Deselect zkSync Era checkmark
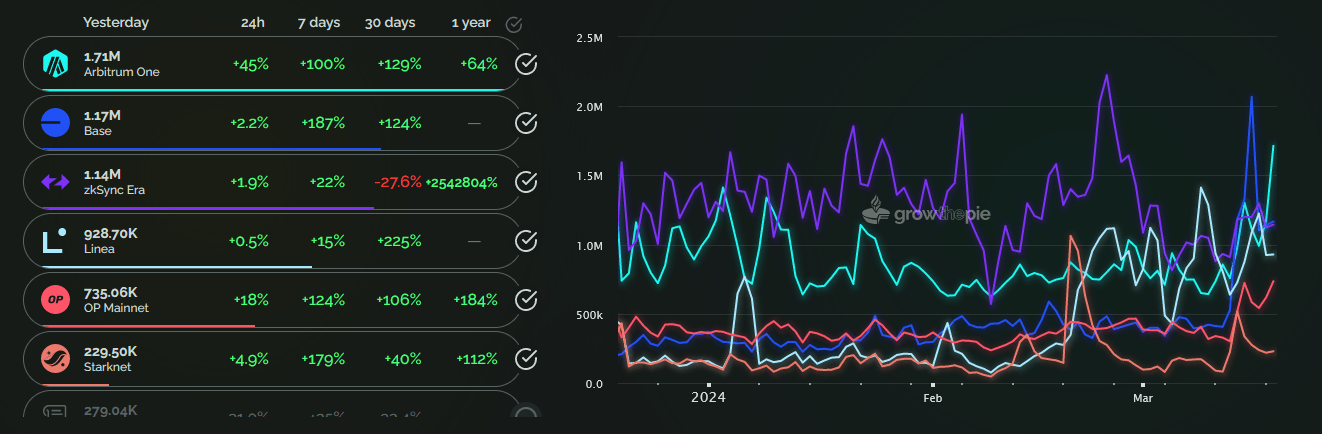 pos(526,182)
